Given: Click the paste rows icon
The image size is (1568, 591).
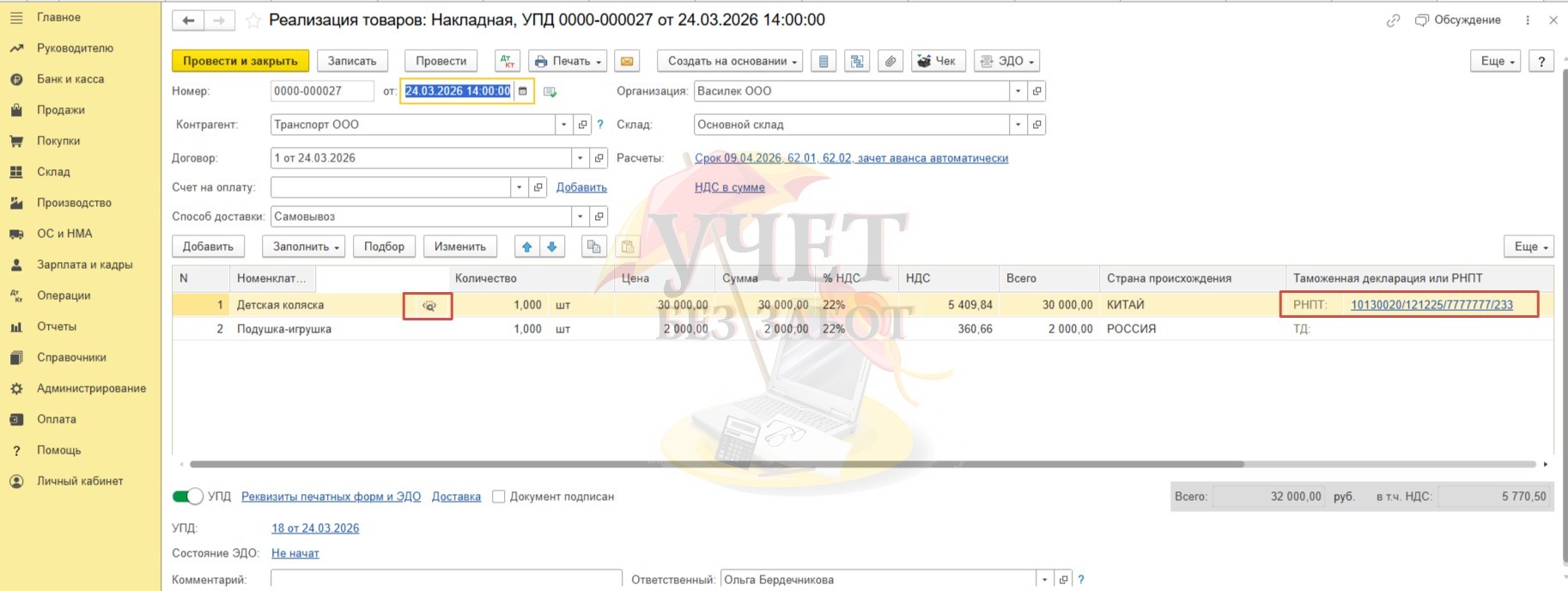Looking at the screenshot, I should pos(628,247).
